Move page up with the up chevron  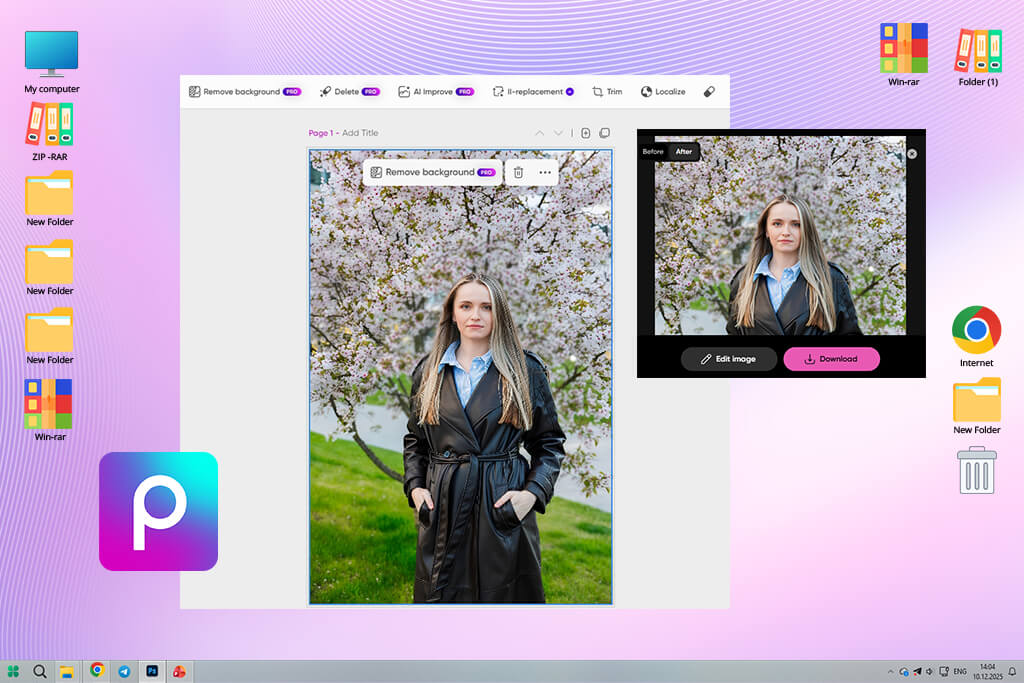coord(539,133)
